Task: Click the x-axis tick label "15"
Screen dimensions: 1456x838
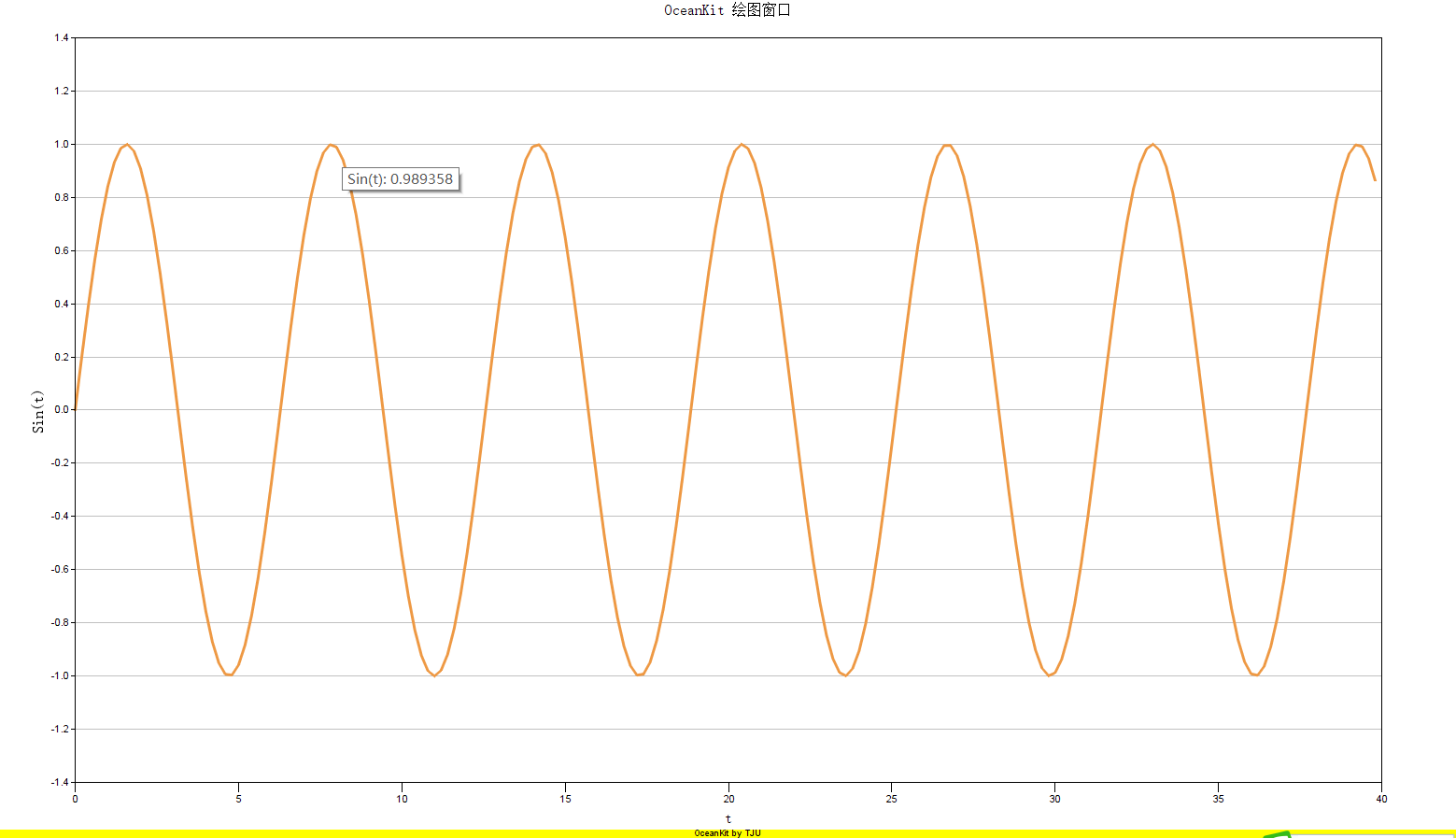Action: (x=565, y=799)
